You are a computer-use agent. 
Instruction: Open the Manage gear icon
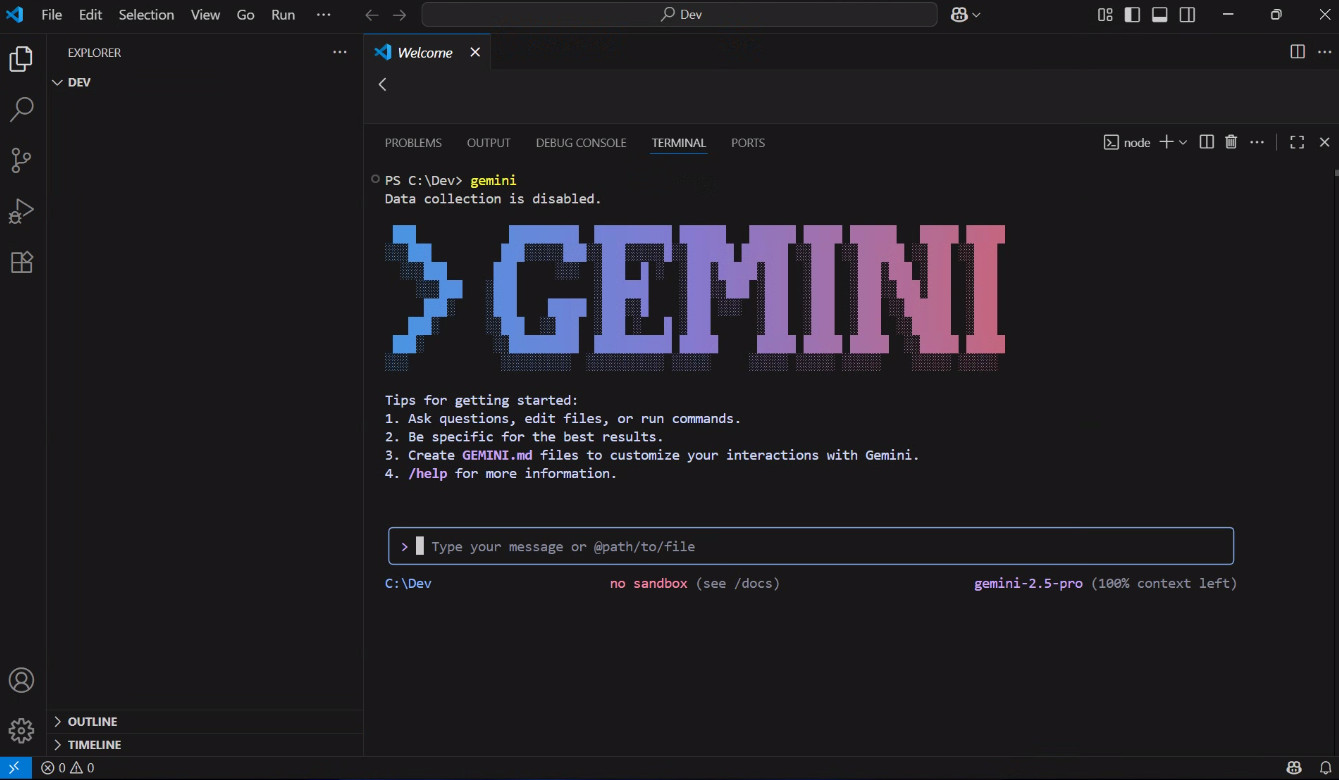click(x=21, y=730)
